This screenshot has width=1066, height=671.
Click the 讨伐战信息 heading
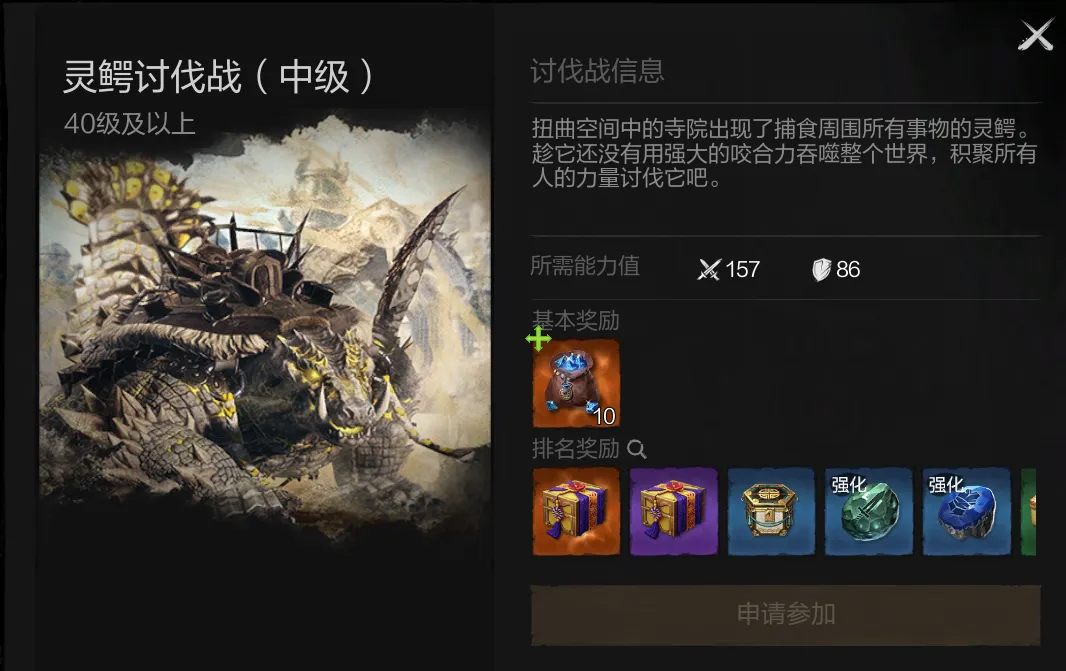tap(597, 71)
